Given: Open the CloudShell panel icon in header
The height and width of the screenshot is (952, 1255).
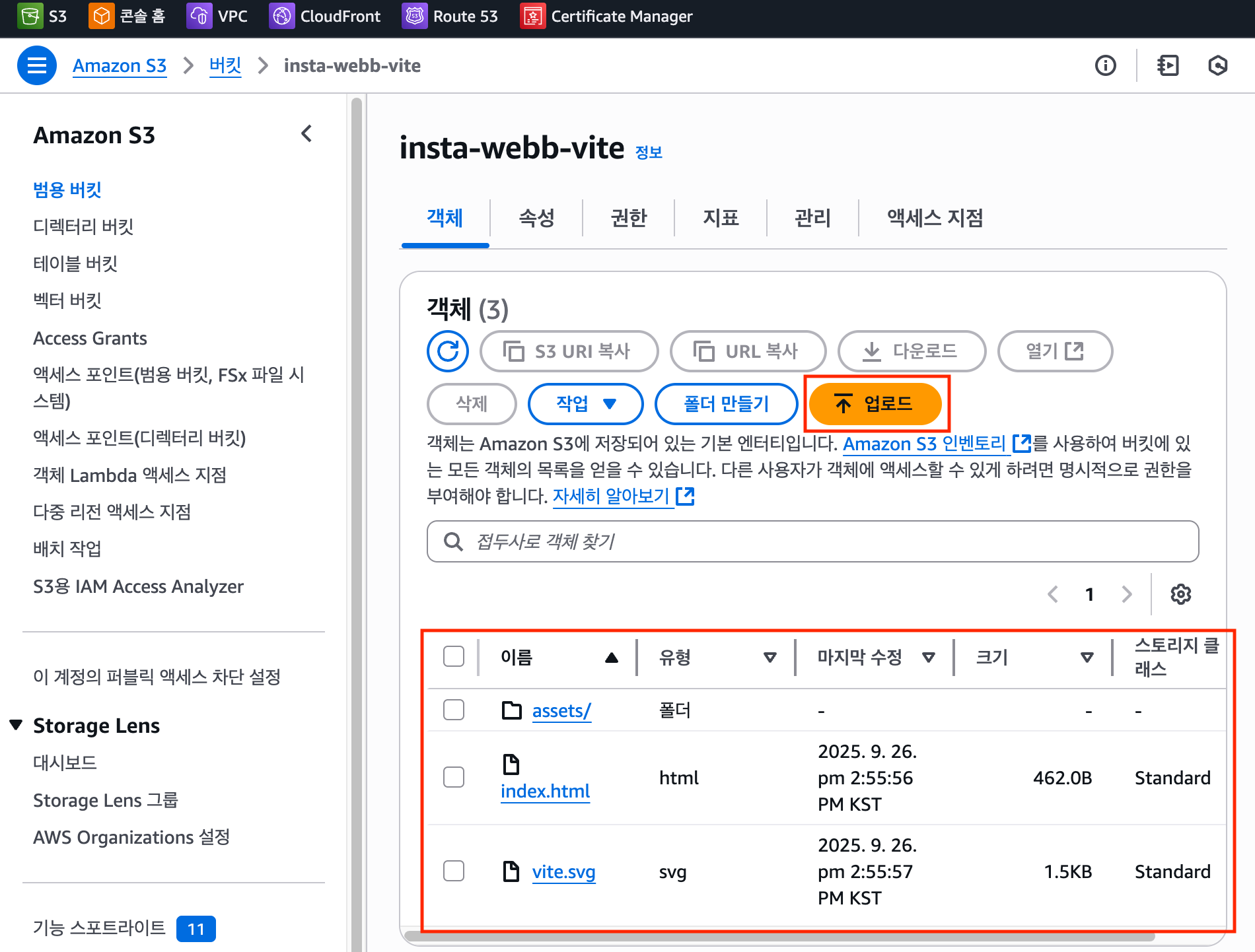Looking at the screenshot, I should point(1168,65).
